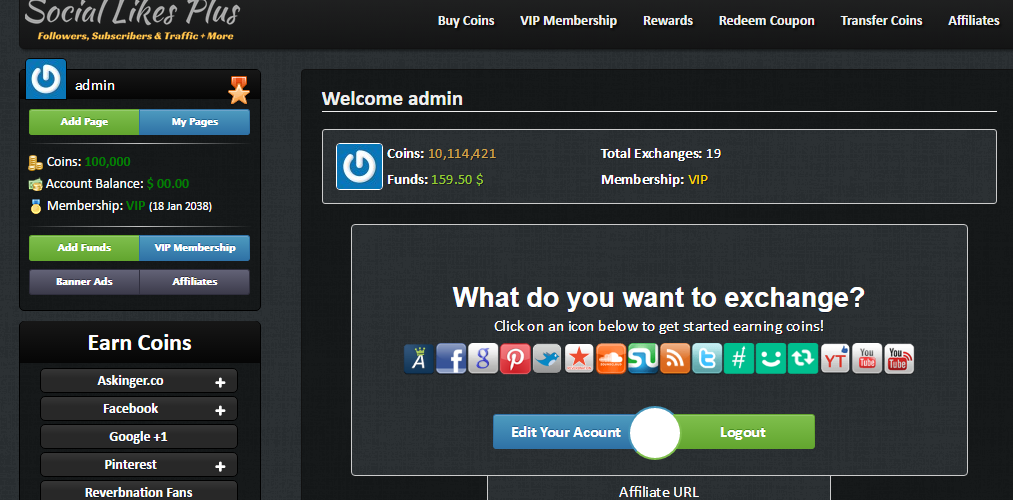Click the Social Likes Plus logo
This screenshot has height=500, width=1013.
[x=132, y=19]
